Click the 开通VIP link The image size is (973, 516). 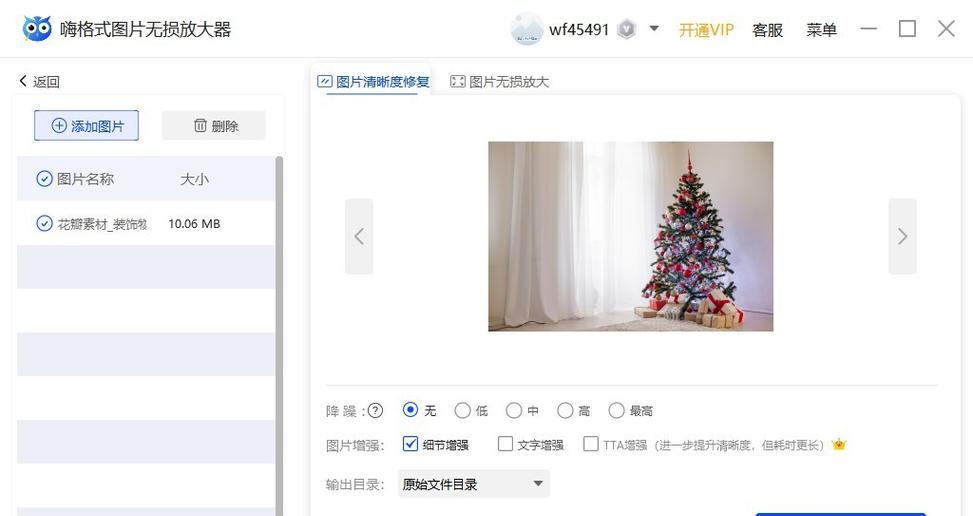pyautogui.click(x=706, y=30)
